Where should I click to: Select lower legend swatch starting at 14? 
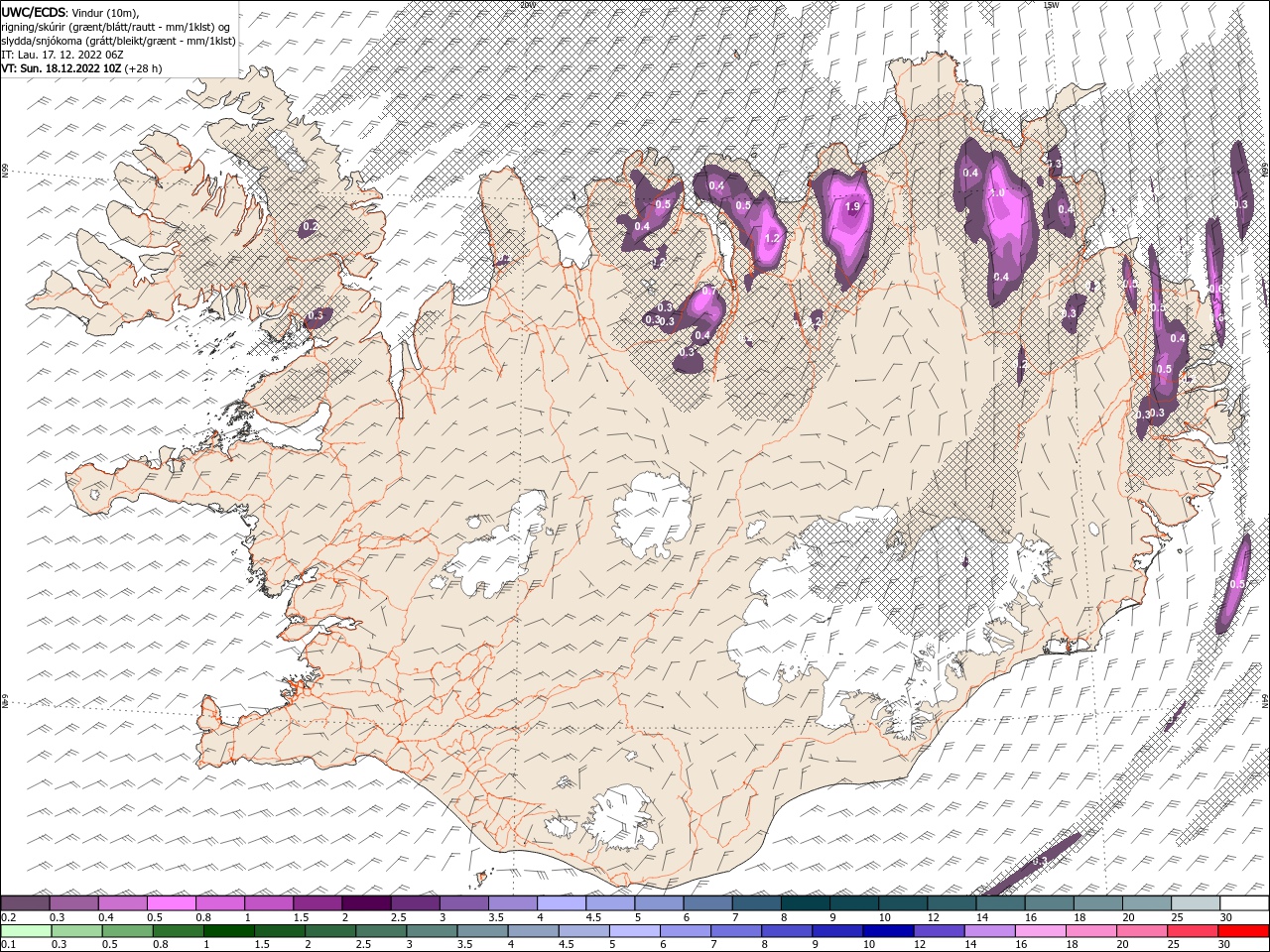[989, 931]
